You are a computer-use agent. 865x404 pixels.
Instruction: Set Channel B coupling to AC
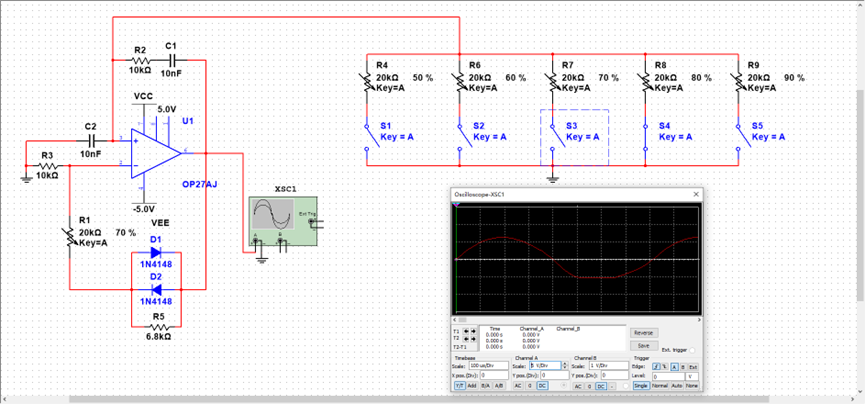click(578, 386)
